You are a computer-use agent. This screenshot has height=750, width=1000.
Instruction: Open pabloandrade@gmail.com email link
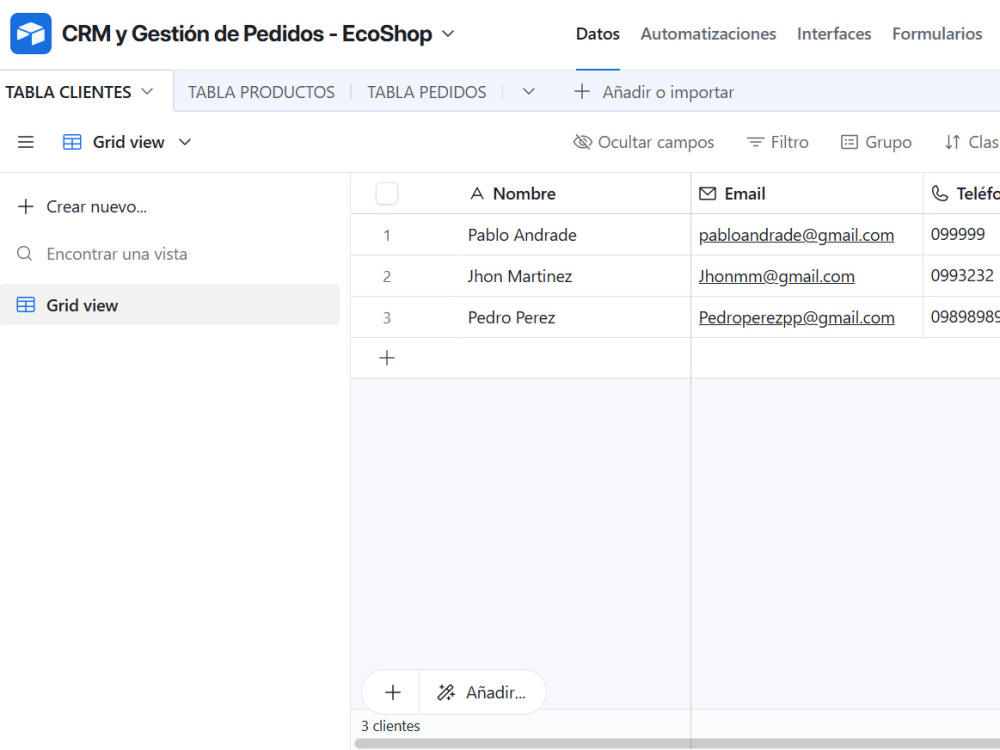(x=796, y=235)
